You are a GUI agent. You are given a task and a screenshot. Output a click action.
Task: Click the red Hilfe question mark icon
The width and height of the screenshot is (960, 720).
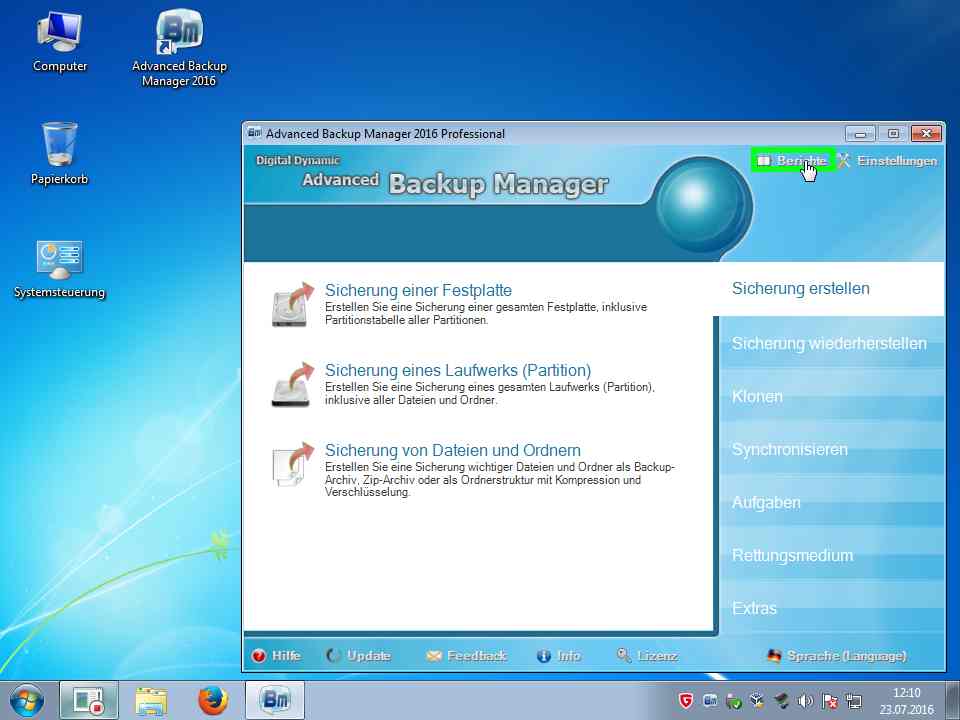click(259, 656)
